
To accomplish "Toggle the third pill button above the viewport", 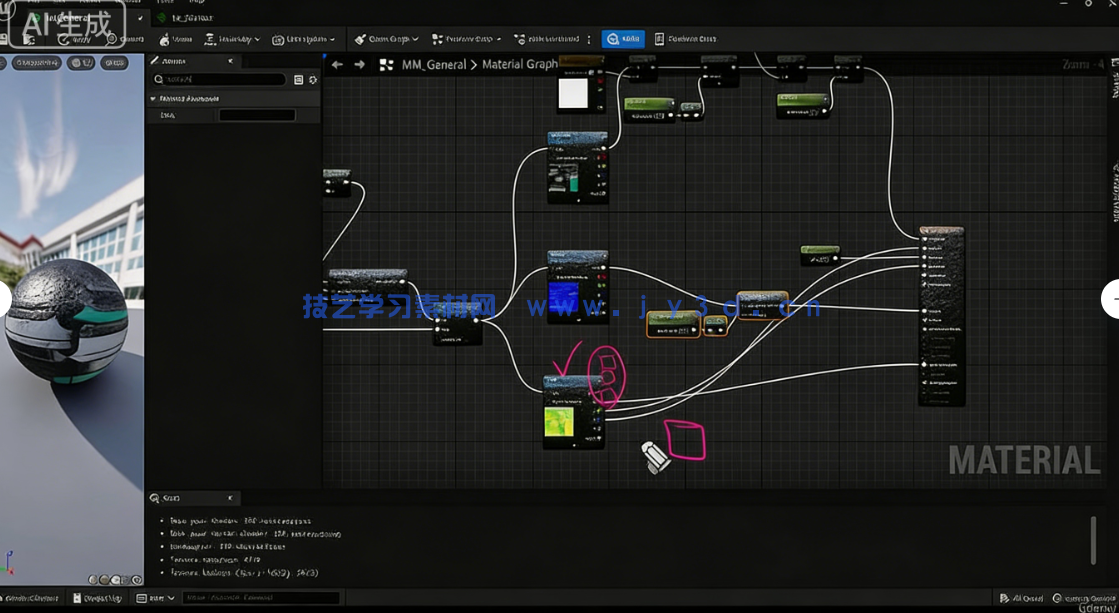I will click(114, 63).
